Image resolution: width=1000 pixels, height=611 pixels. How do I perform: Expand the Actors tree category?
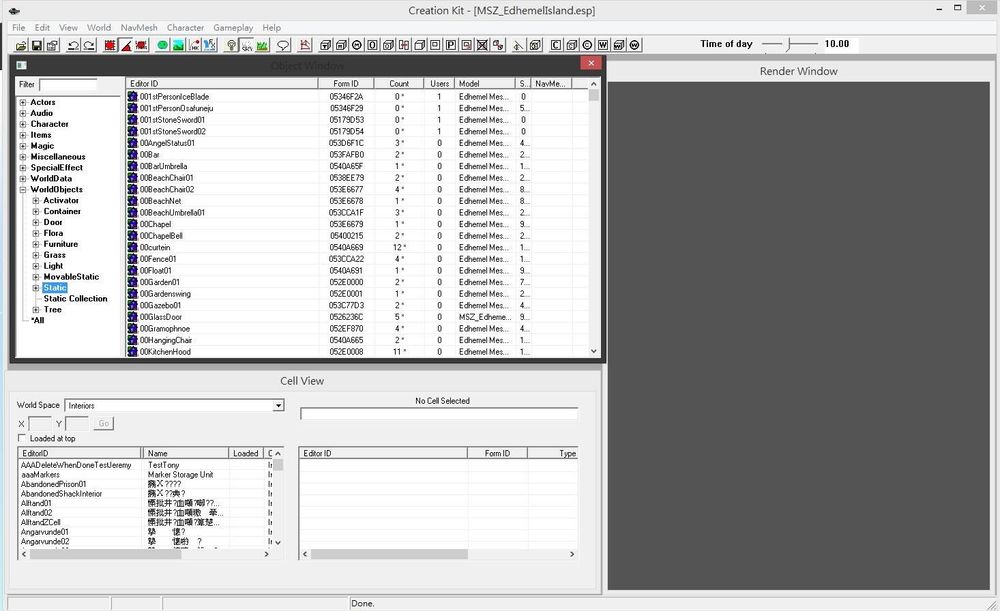click(22, 102)
